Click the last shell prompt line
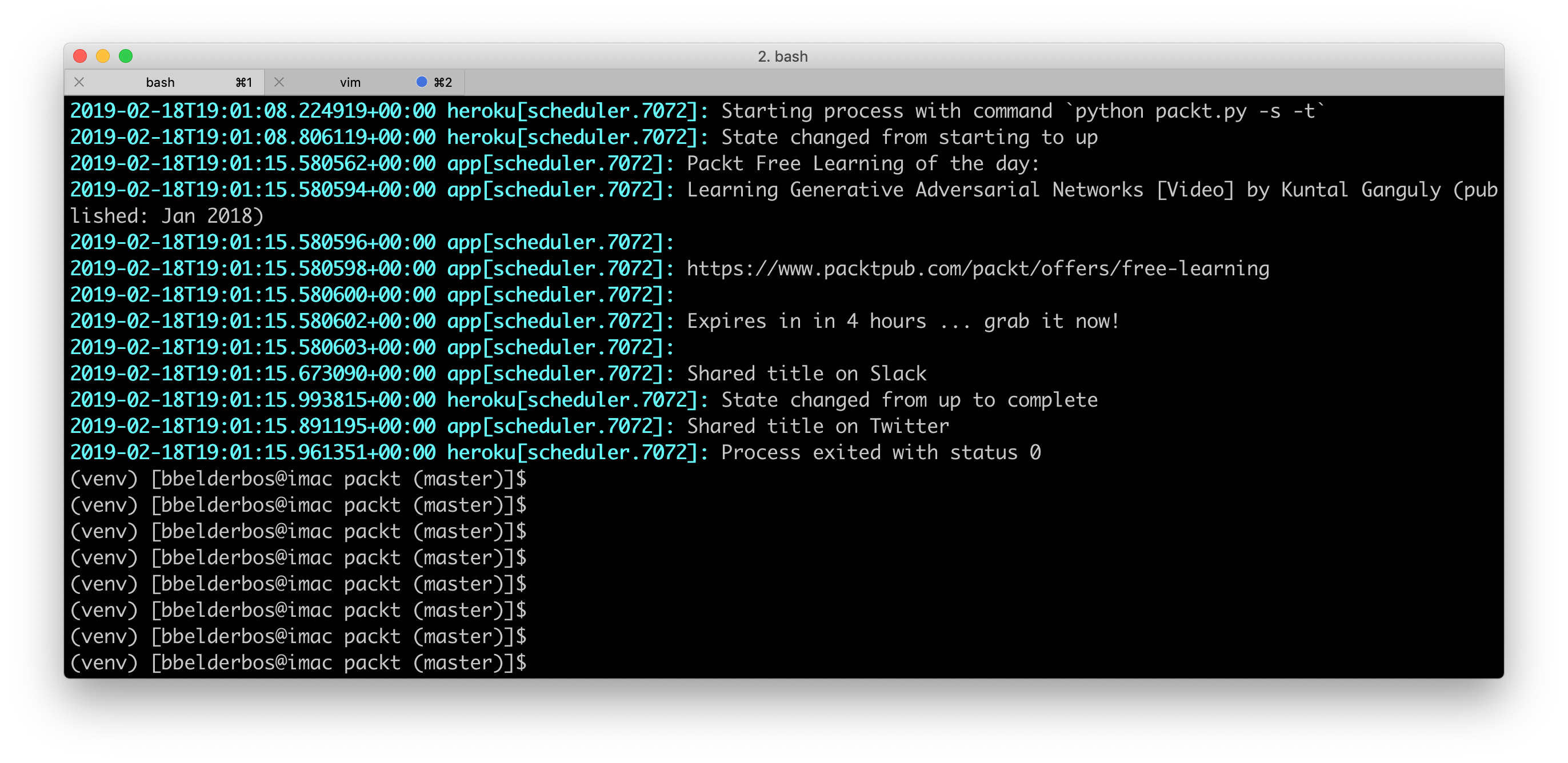This screenshot has width=1568, height=763. (298, 662)
